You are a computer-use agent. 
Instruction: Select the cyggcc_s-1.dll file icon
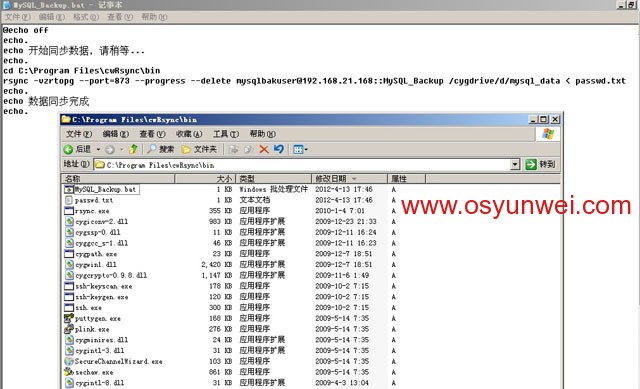[x=69, y=243]
